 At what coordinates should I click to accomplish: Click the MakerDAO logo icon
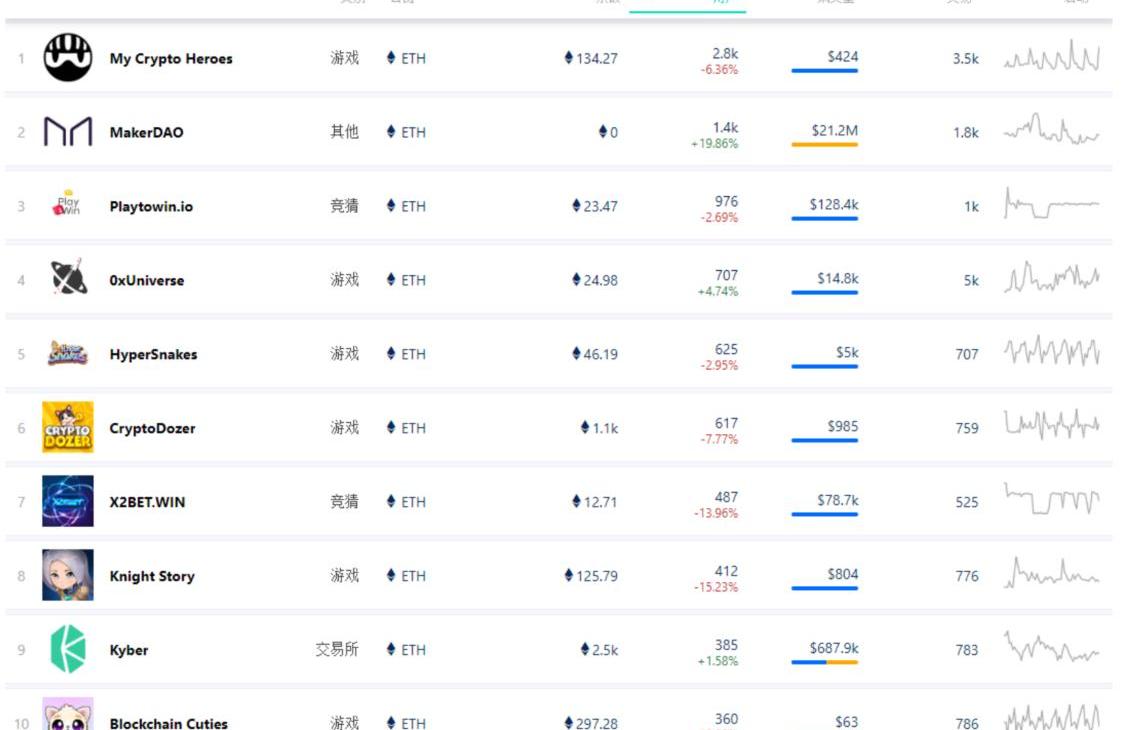tap(68, 132)
